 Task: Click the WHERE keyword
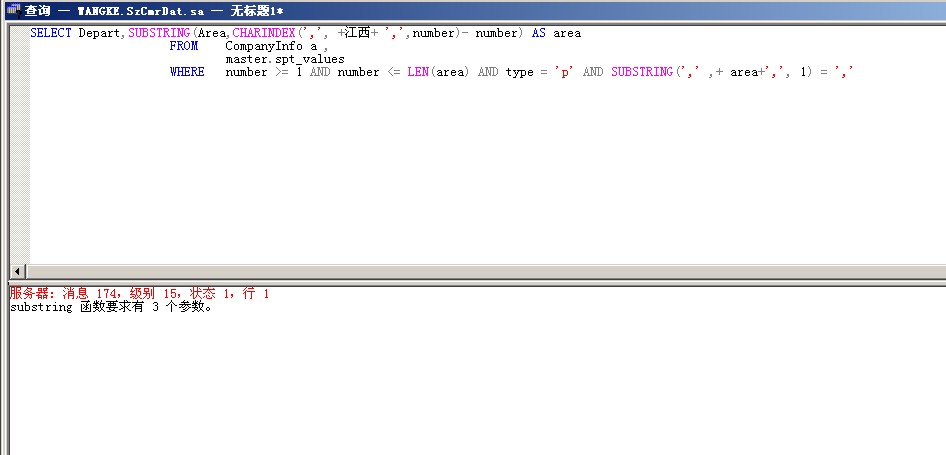(187, 72)
